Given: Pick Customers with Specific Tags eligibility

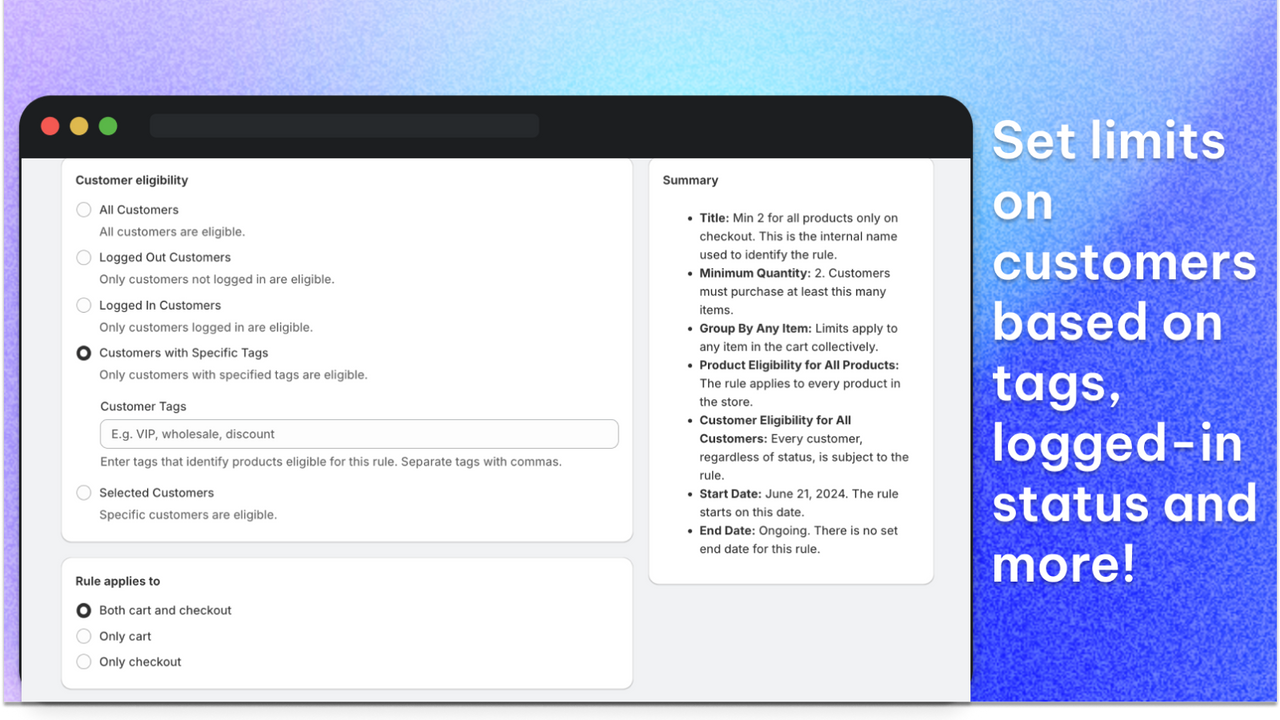Looking at the screenshot, I should (x=83, y=353).
